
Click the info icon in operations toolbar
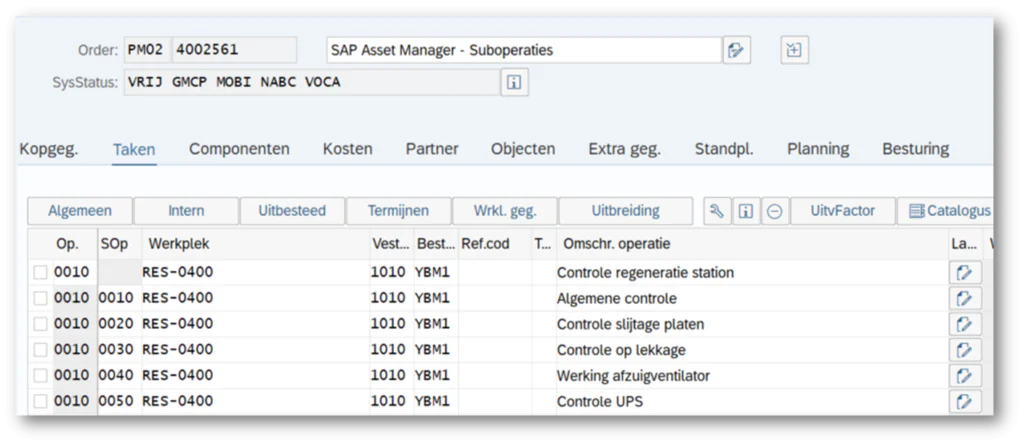[x=746, y=211]
